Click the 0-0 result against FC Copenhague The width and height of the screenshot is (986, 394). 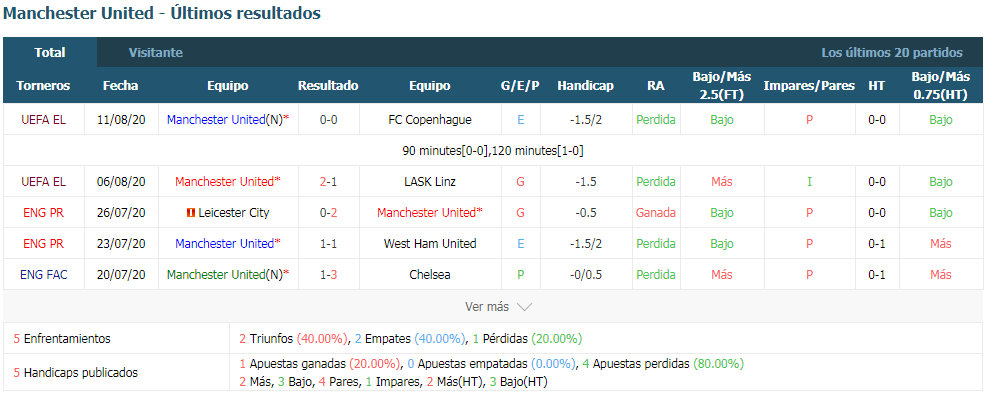(x=329, y=119)
